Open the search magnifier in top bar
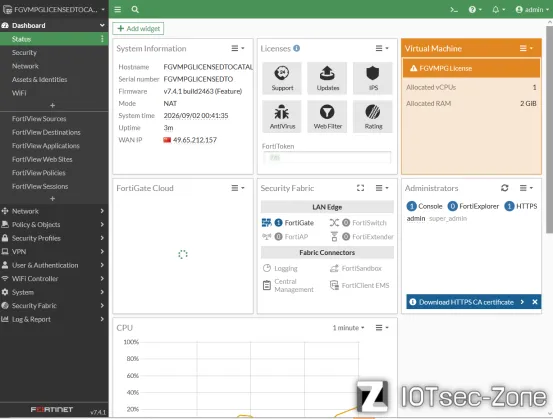554x420 pixels. [x=135, y=10]
